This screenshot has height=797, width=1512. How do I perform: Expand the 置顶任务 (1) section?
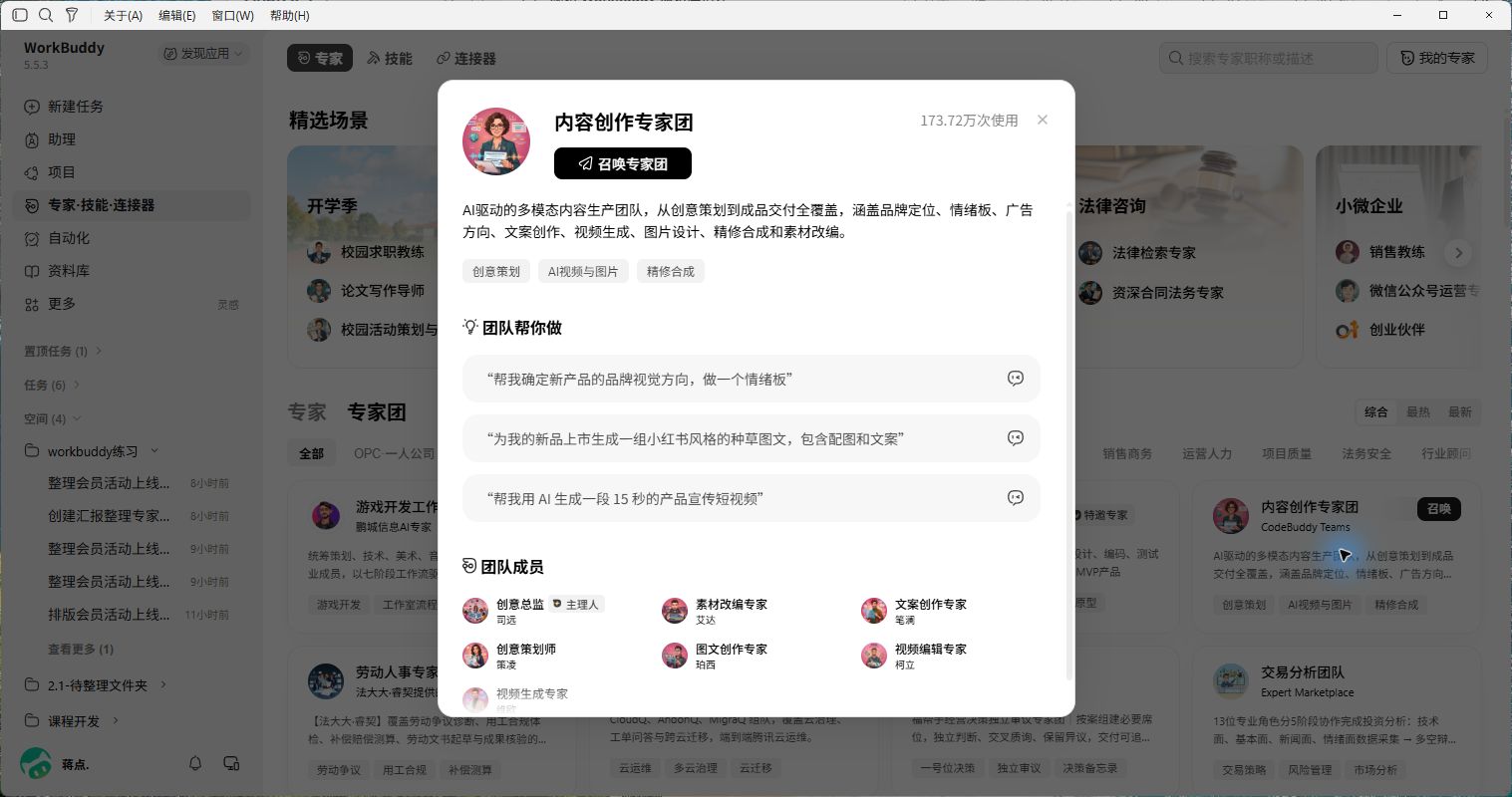point(64,351)
